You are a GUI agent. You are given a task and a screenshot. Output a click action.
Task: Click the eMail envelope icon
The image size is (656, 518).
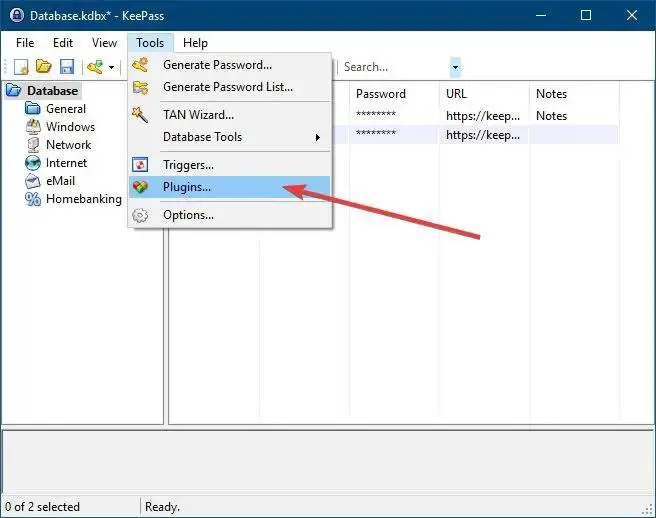[33, 181]
